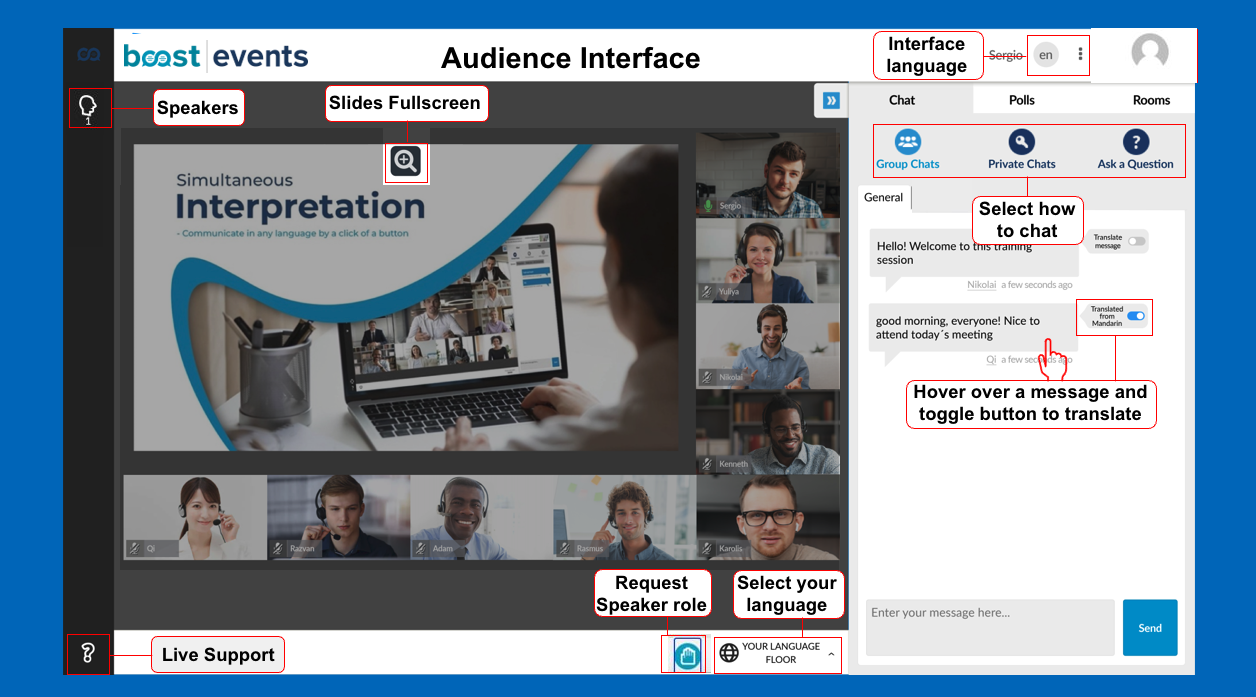
Task: Select the Group Chats icon
Action: pyautogui.click(x=907, y=142)
